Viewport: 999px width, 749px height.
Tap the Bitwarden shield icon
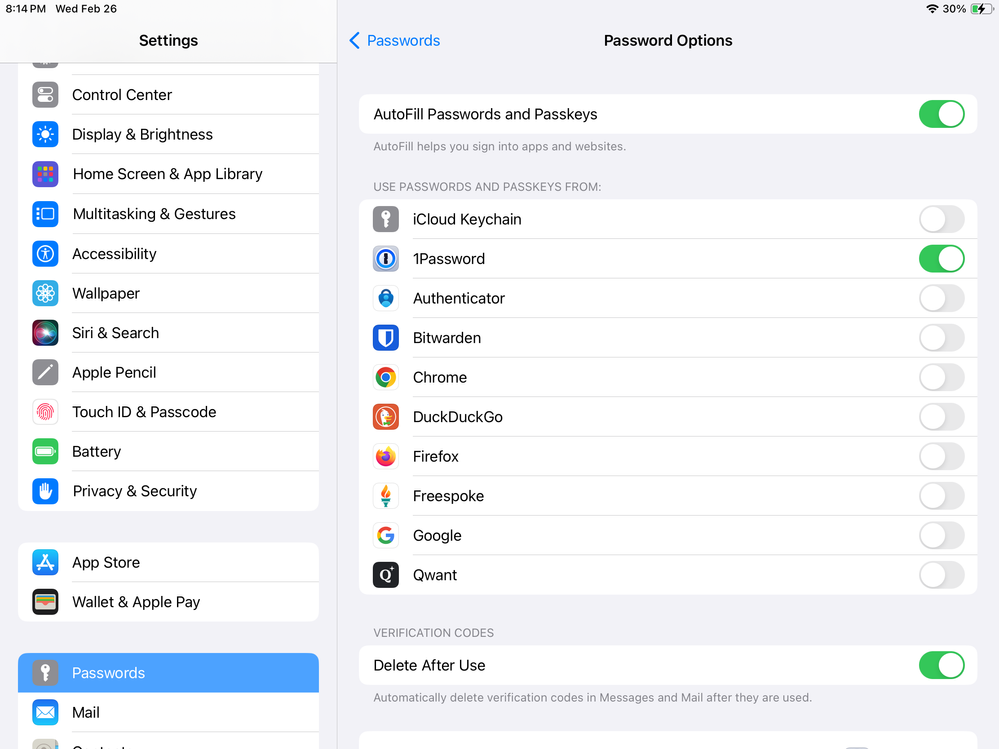pyautogui.click(x=386, y=338)
